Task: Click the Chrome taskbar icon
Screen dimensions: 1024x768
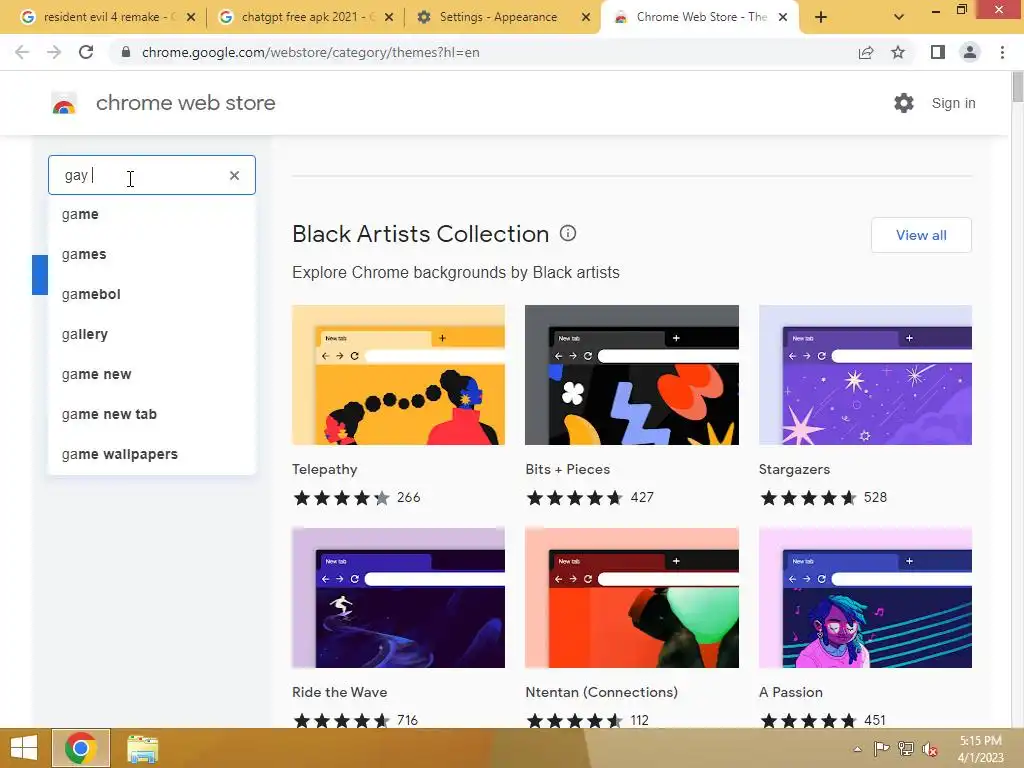Action: (x=80, y=748)
